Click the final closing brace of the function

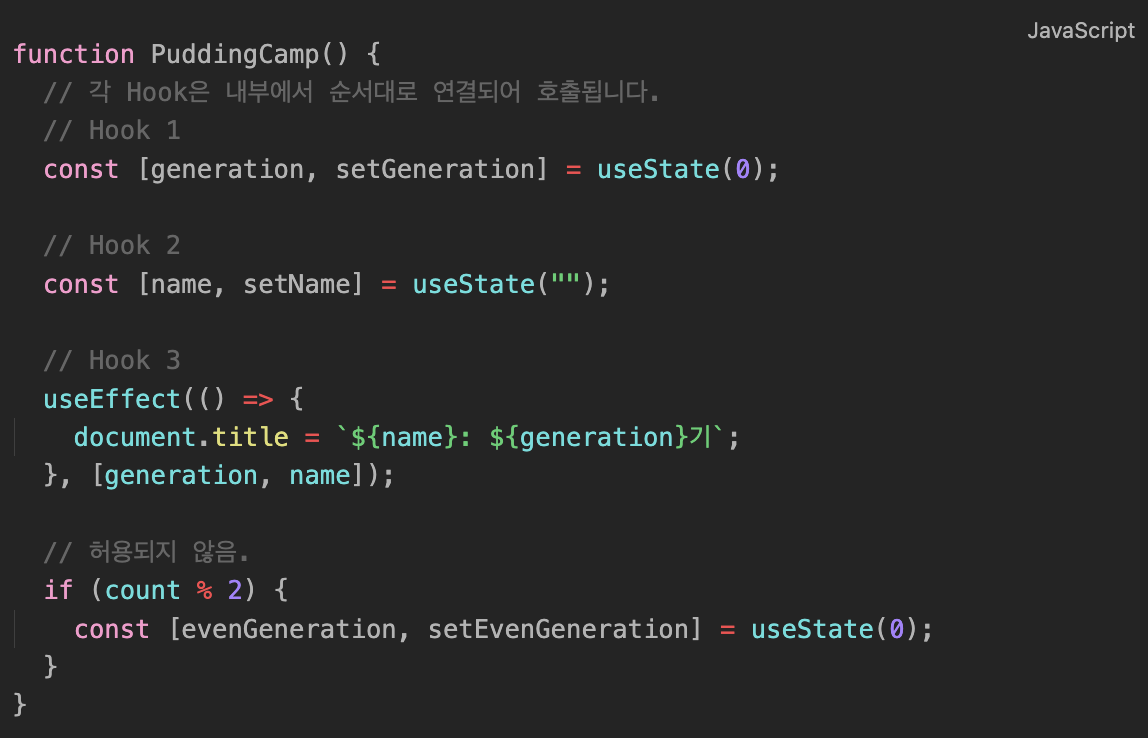click(21, 704)
